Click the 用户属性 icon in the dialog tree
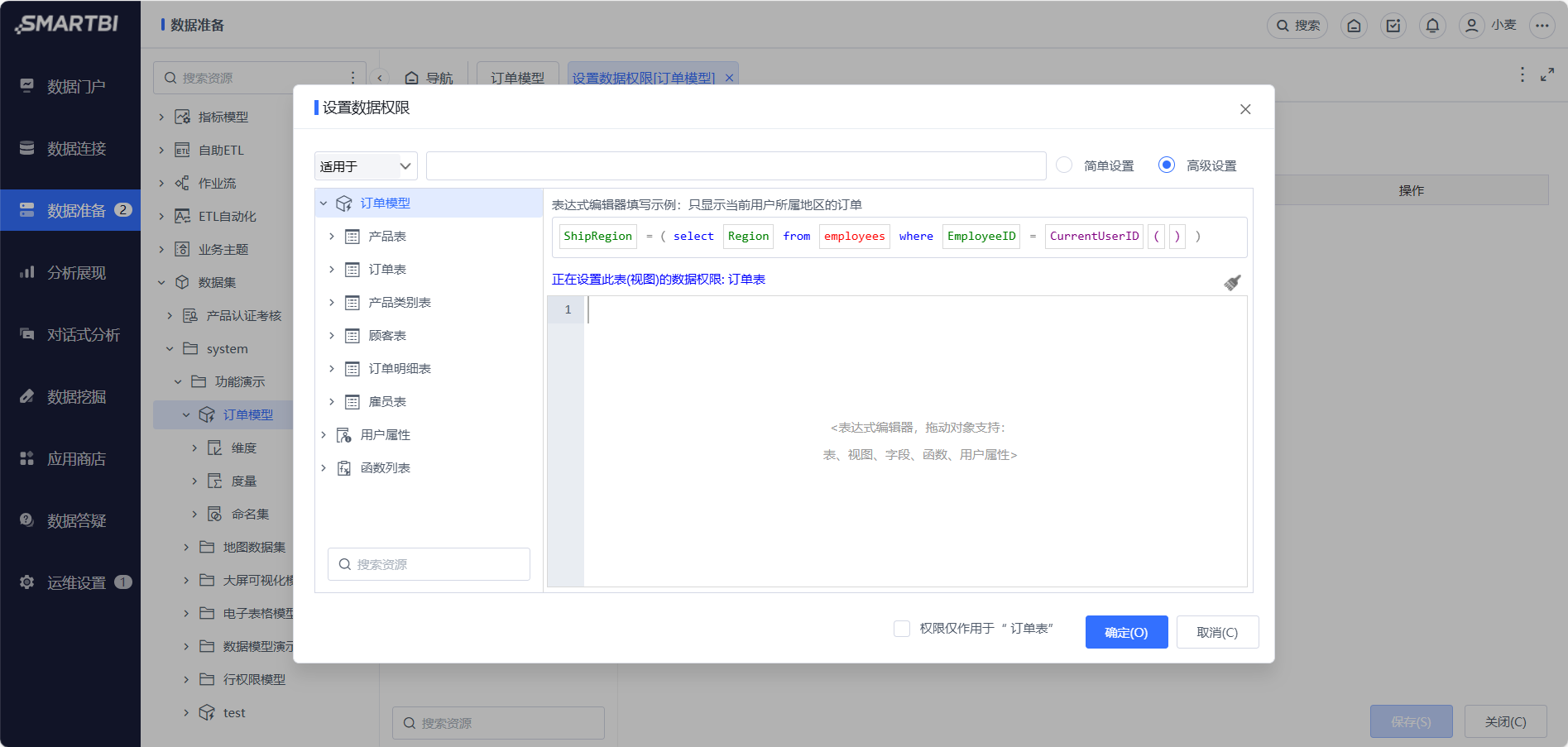The width and height of the screenshot is (1568, 747). tap(343, 435)
